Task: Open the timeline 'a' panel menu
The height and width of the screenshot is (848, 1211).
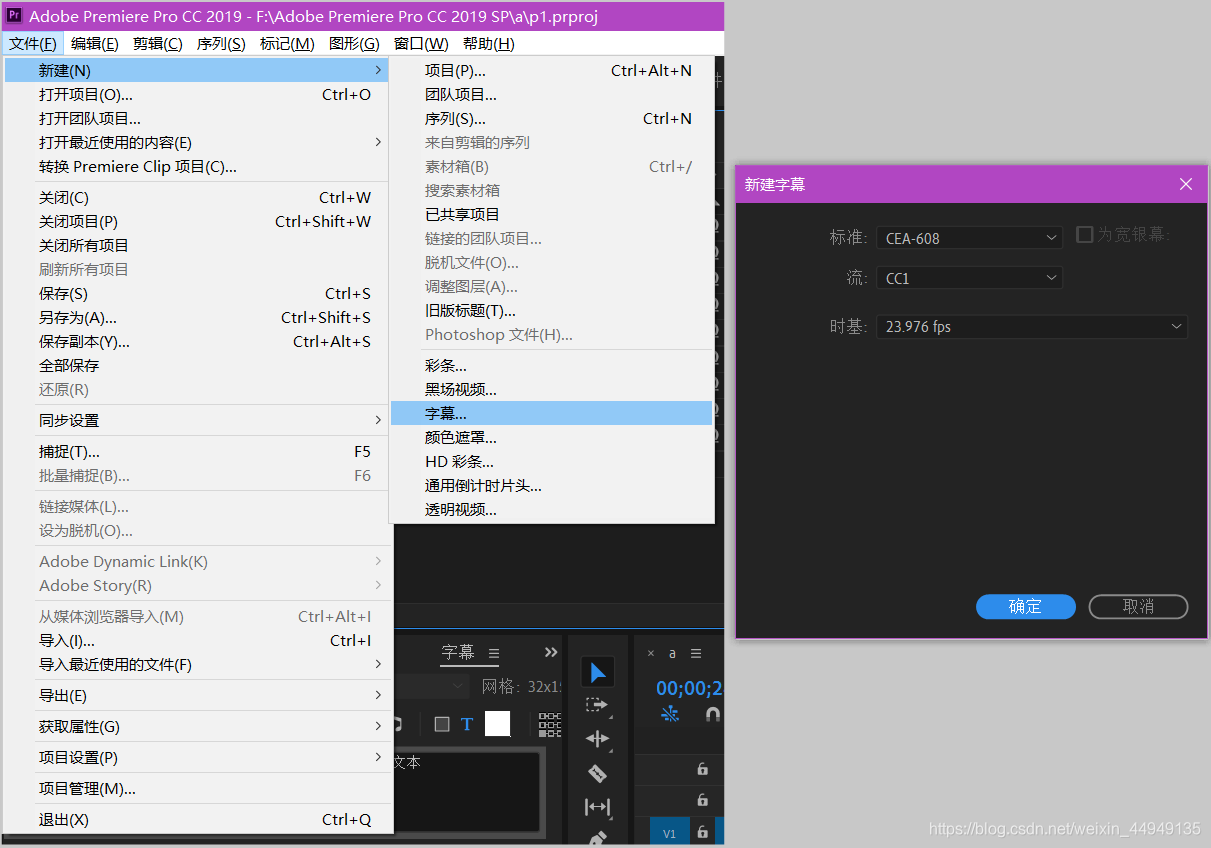Action: coord(696,653)
